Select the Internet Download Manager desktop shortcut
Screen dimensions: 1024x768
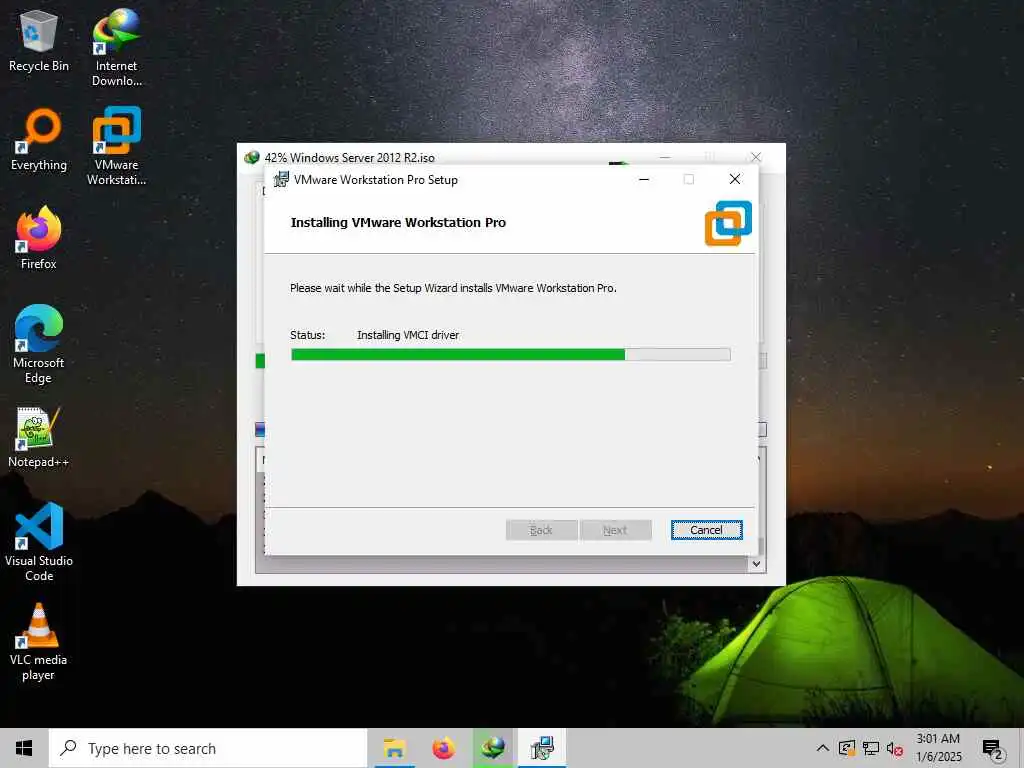click(116, 47)
